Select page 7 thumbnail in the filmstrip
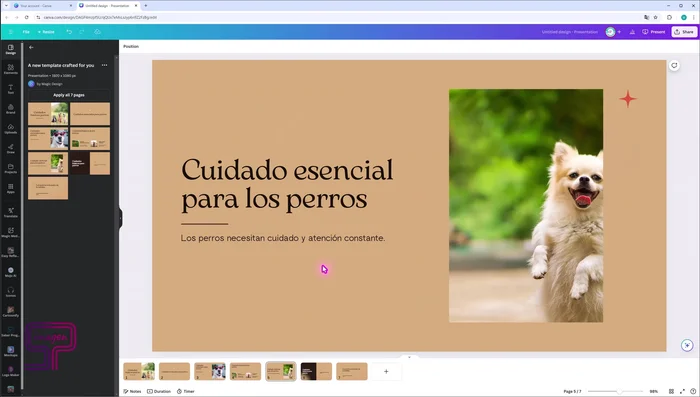The width and height of the screenshot is (700, 397). tap(352, 372)
